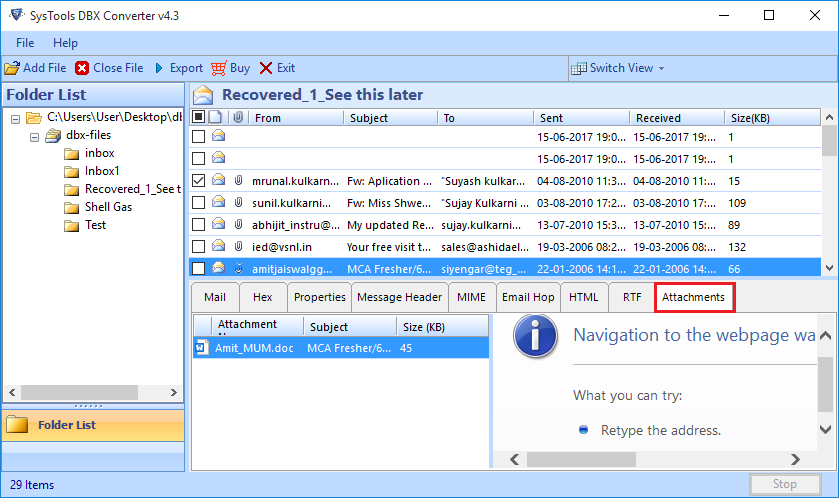Click the page icon column header
This screenshot has width=839, height=498.
[216, 117]
